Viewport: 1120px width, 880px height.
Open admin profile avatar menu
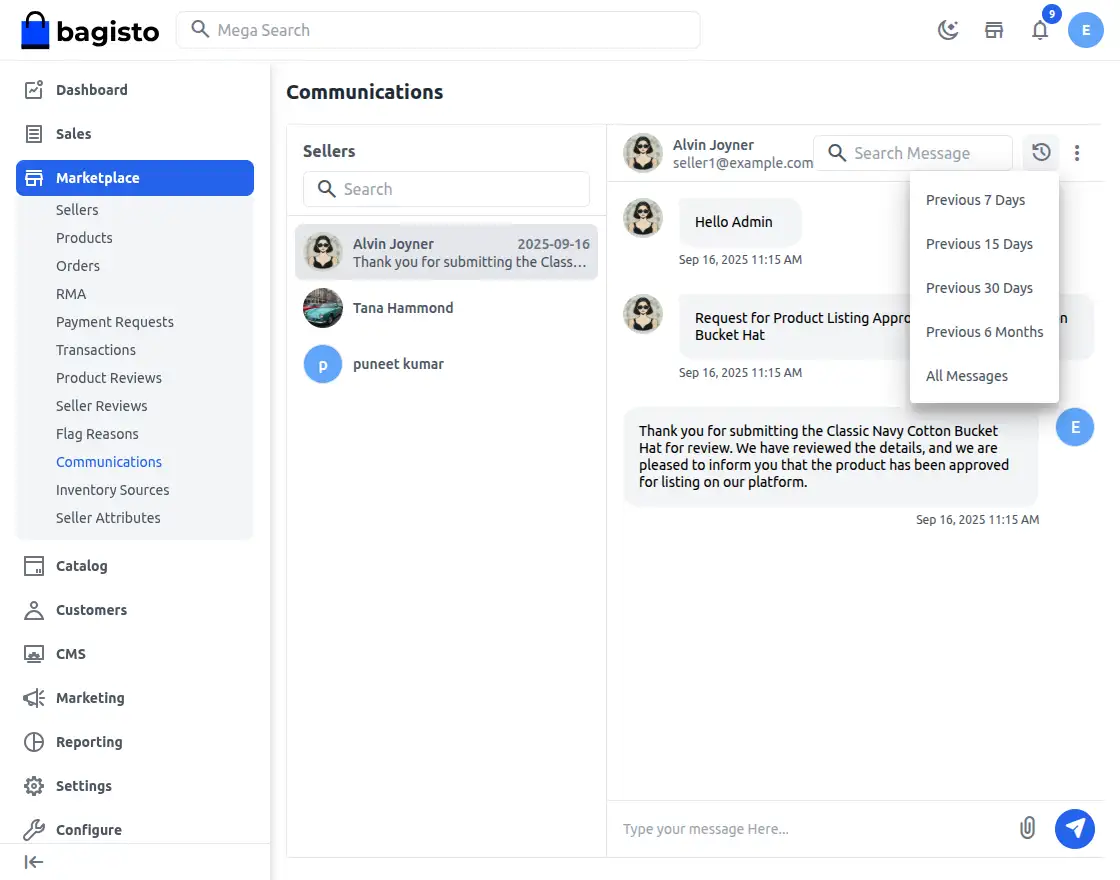click(1085, 30)
